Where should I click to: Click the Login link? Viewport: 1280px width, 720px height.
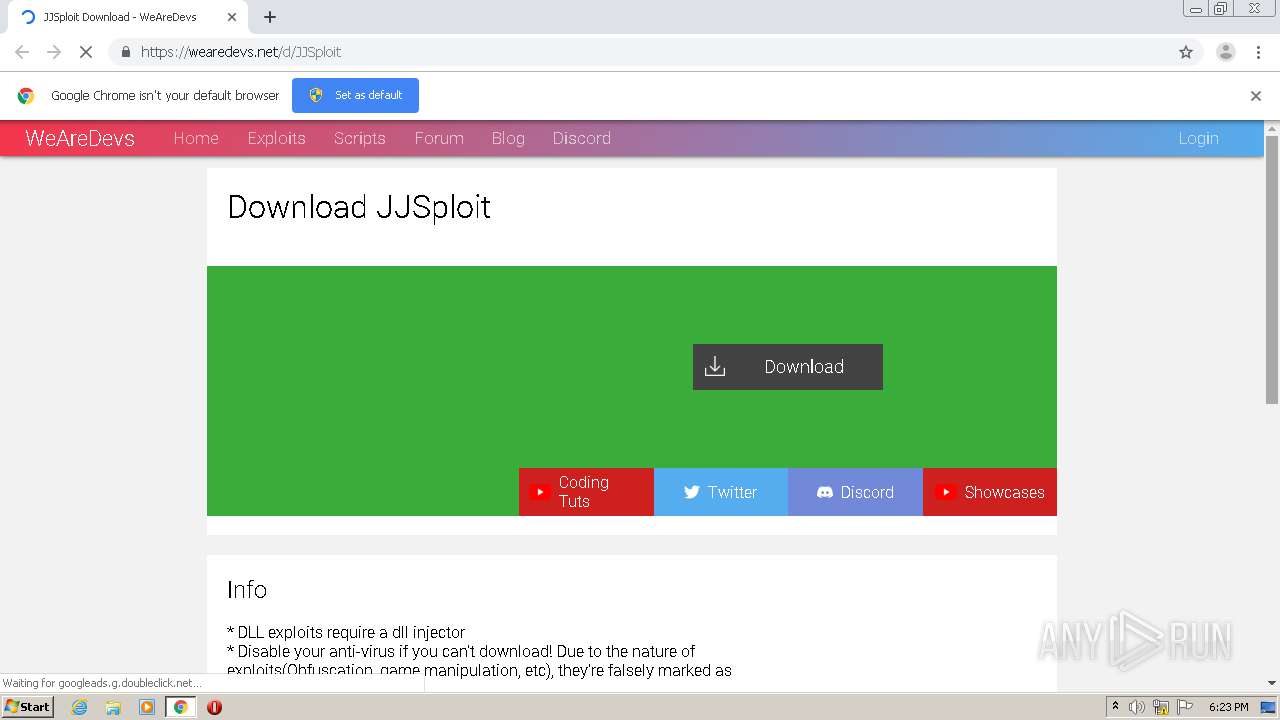point(1198,138)
